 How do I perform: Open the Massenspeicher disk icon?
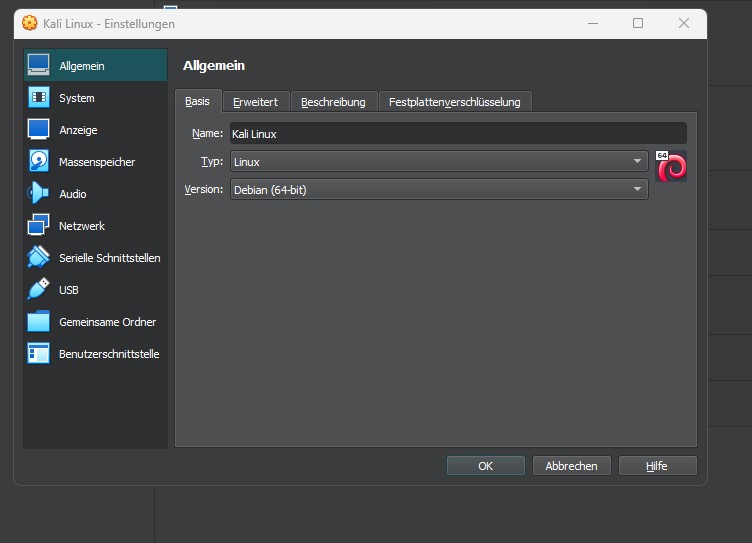(x=38, y=161)
